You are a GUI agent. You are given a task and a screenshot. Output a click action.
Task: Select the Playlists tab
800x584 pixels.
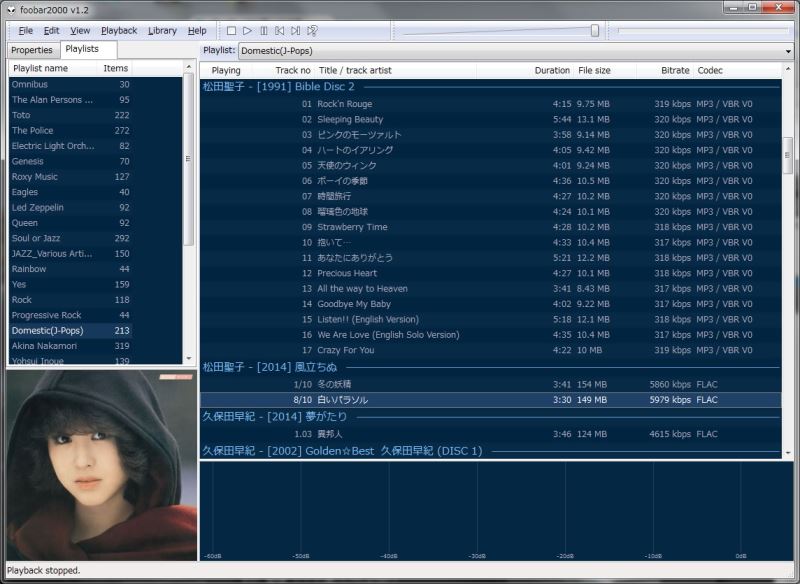pos(88,49)
